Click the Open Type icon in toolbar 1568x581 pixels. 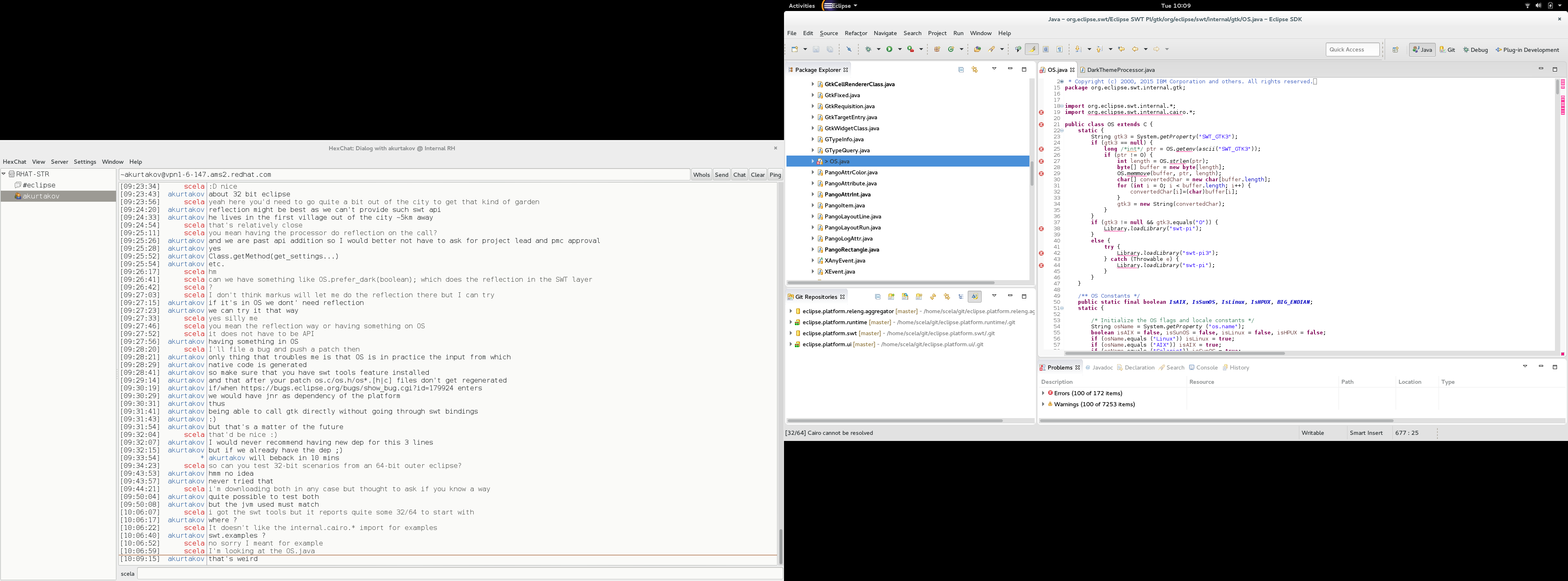978,49
